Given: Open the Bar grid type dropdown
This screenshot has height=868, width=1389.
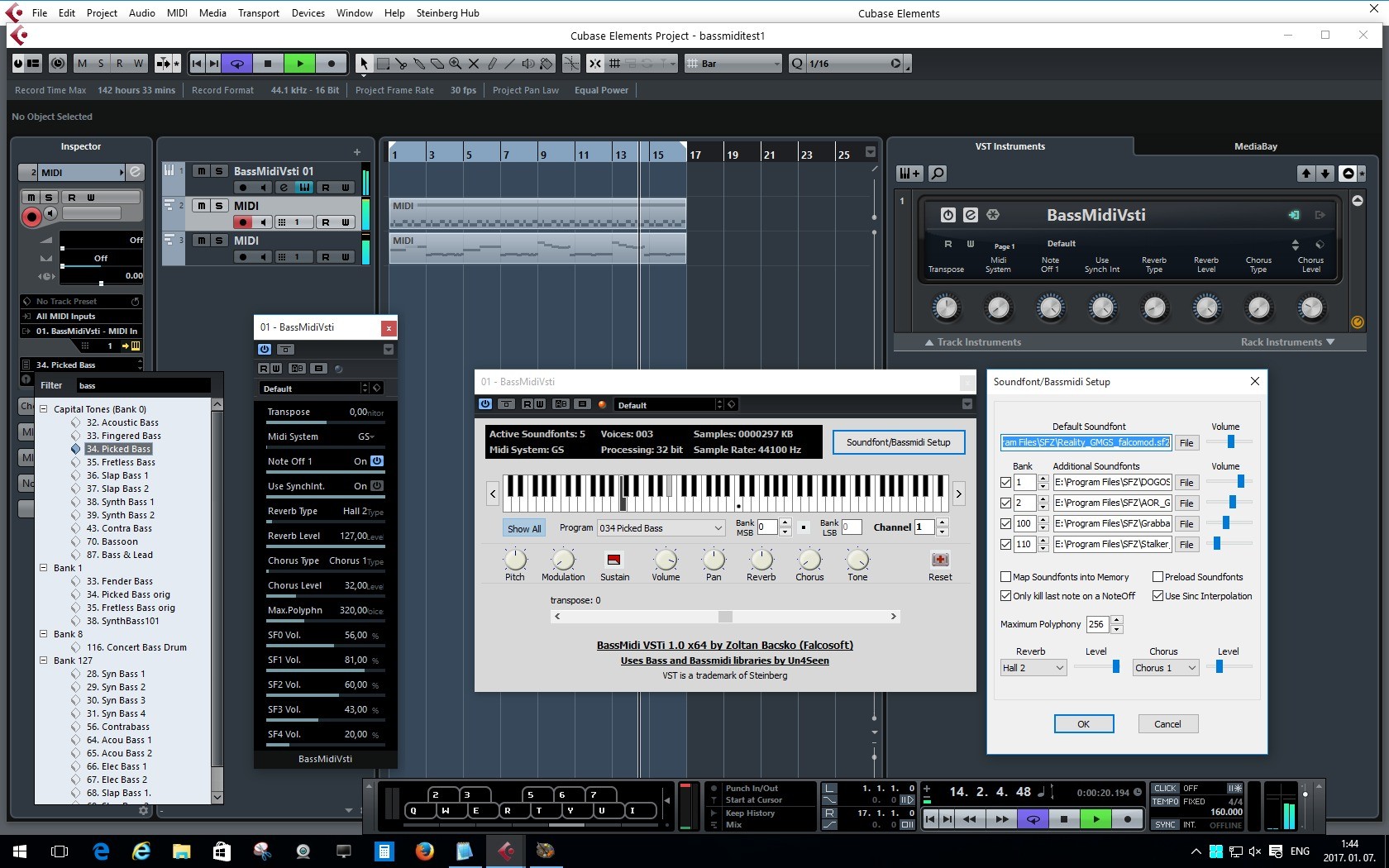Looking at the screenshot, I should [x=733, y=64].
